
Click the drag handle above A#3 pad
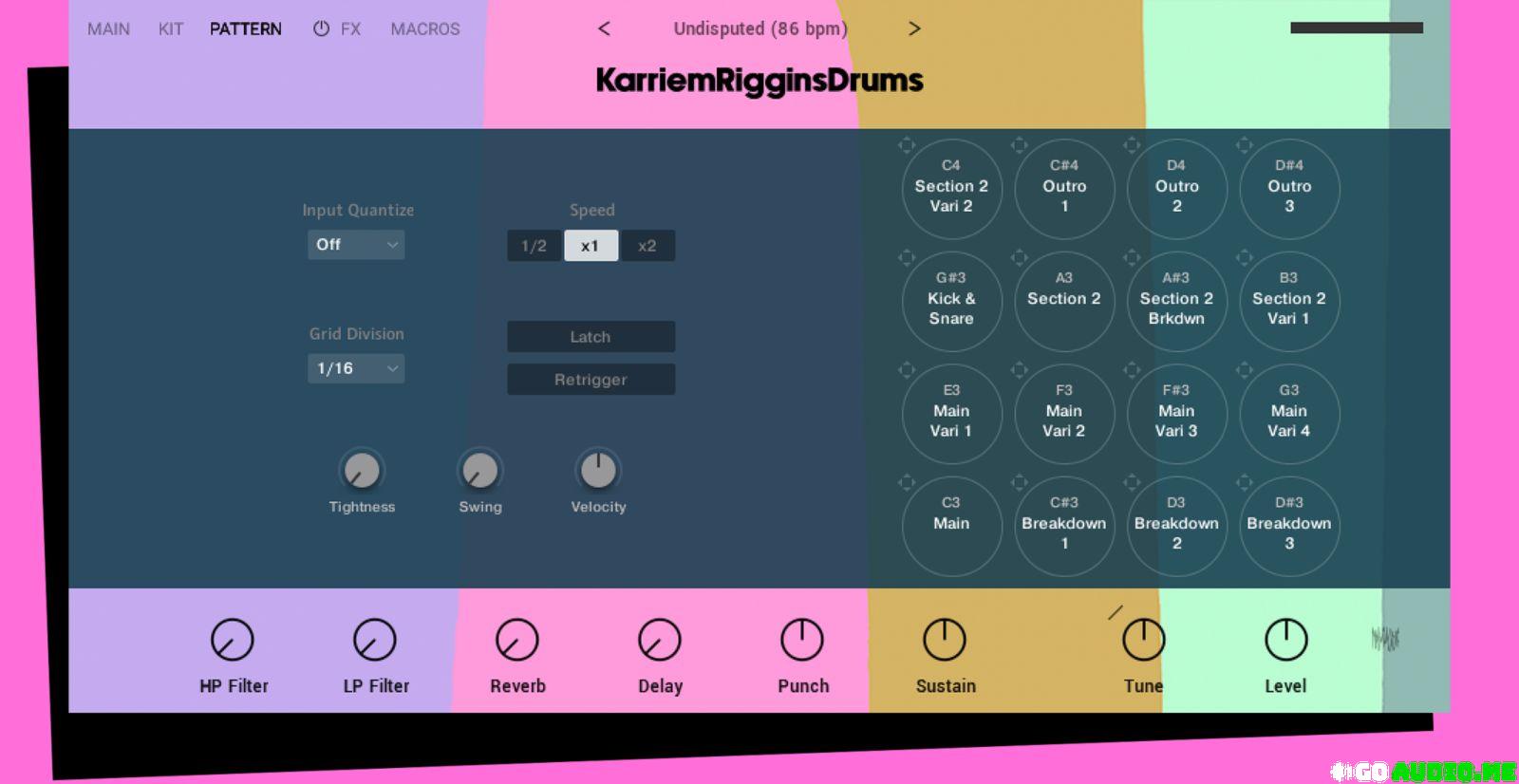click(1131, 257)
